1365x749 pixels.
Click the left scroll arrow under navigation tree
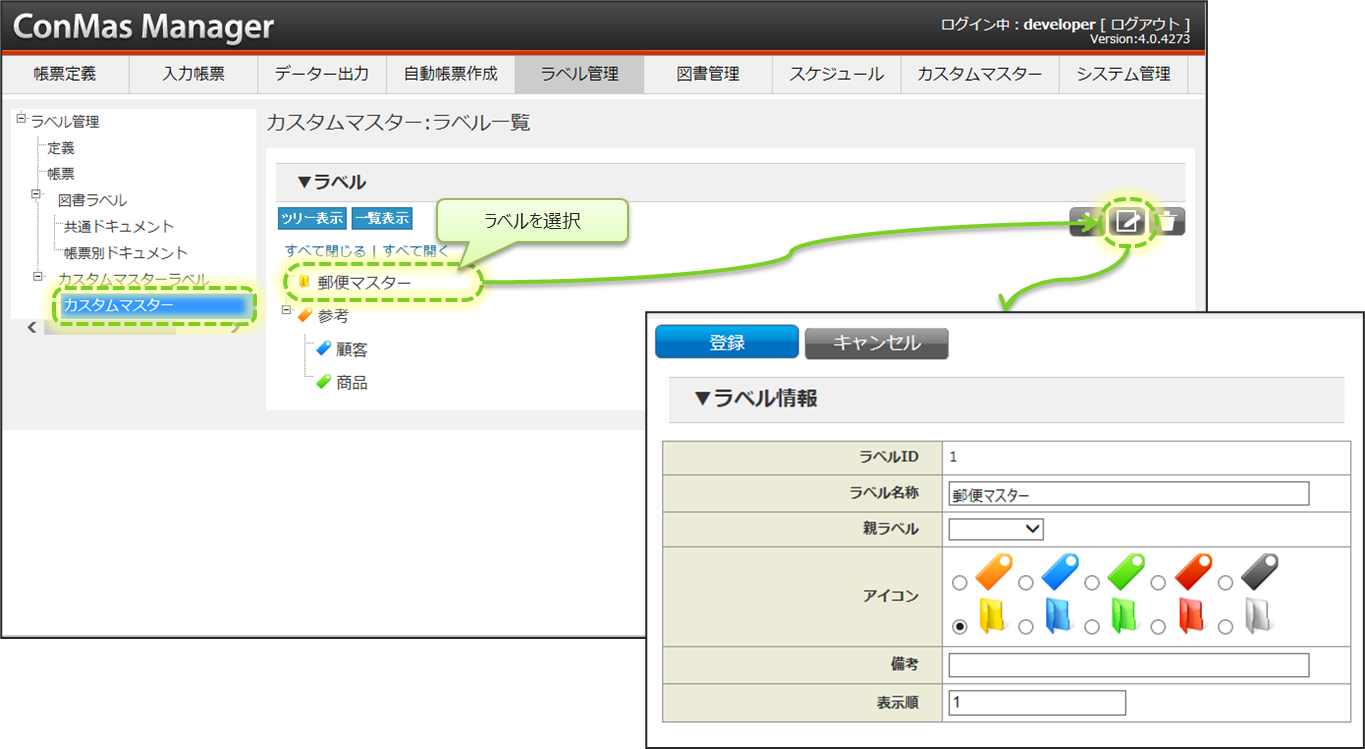pyautogui.click(x=31, y=327)
